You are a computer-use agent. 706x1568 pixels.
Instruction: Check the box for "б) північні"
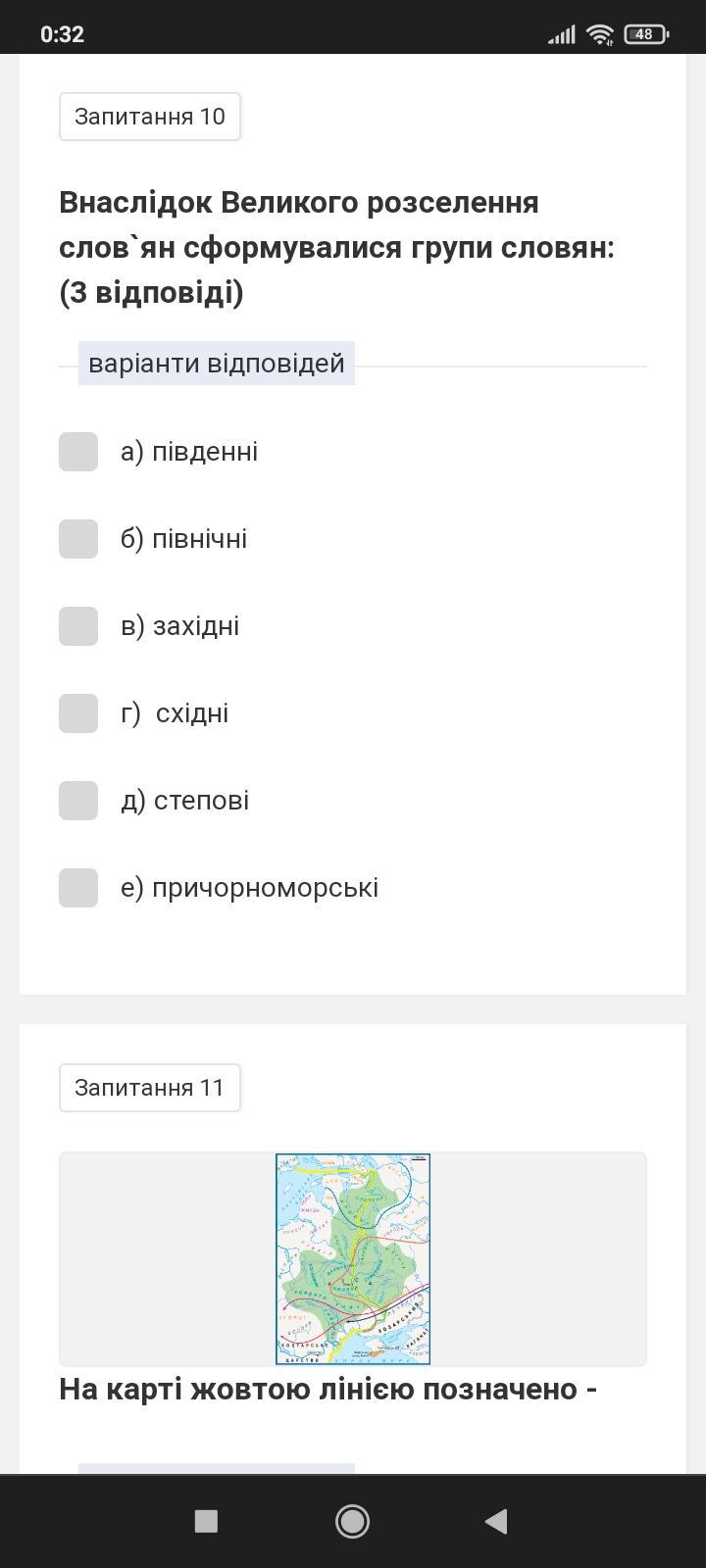coord(78,539)
